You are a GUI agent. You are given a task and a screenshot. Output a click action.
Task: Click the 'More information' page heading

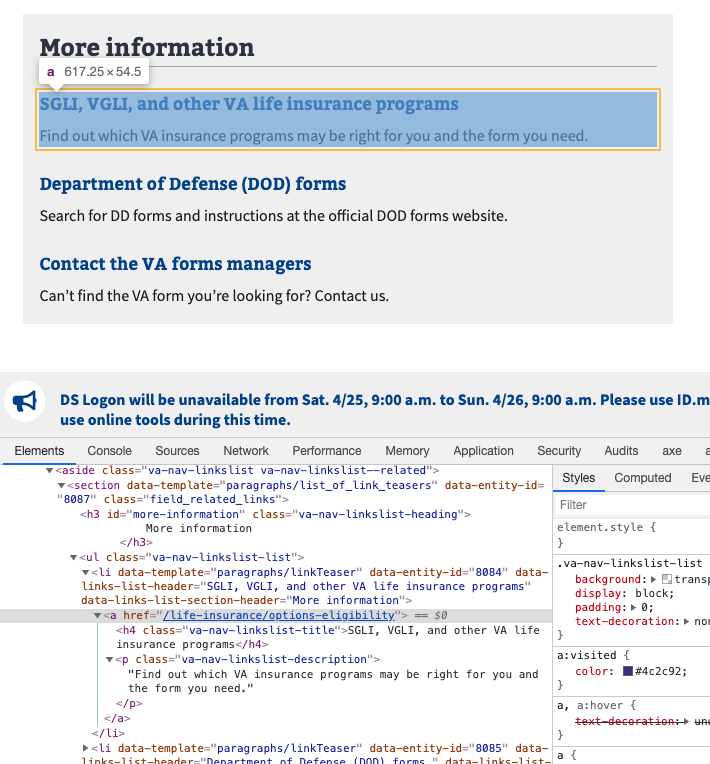(x=147, y=47)
